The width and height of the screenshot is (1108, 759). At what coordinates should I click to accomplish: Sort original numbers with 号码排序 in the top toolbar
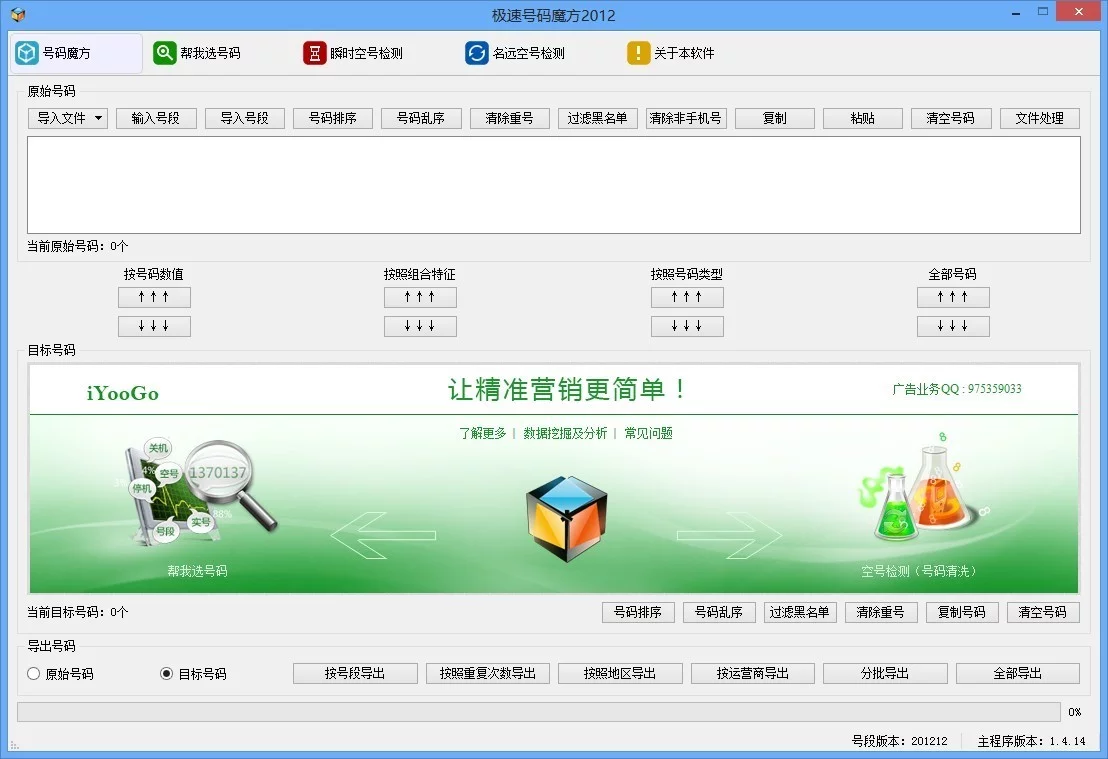333,118
